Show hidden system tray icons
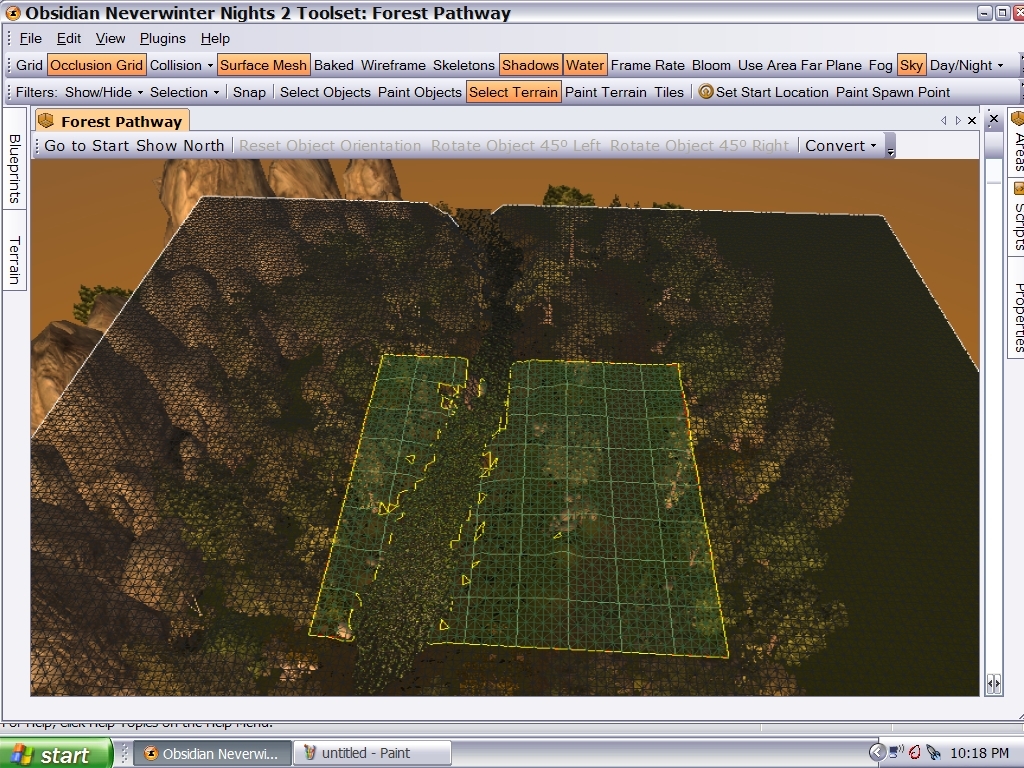This screenshot has height=768, width=1024. (877, 752)
